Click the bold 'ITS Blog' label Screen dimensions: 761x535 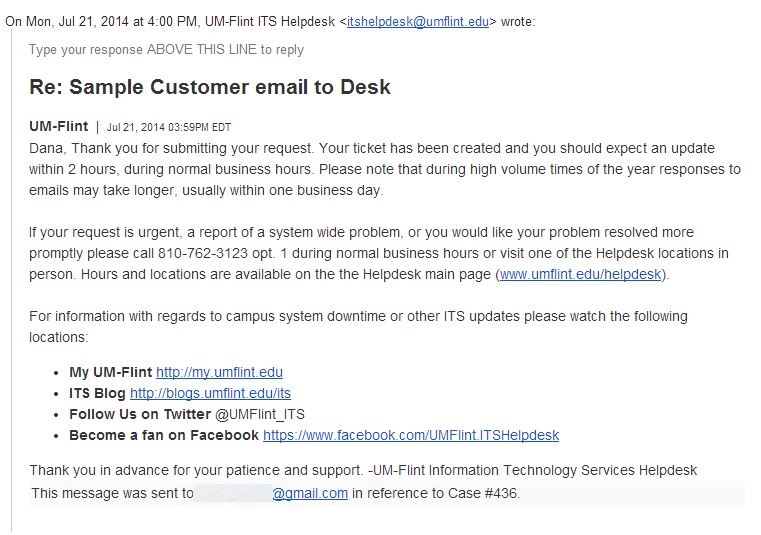pyautogui.click(x=97, y=394)
